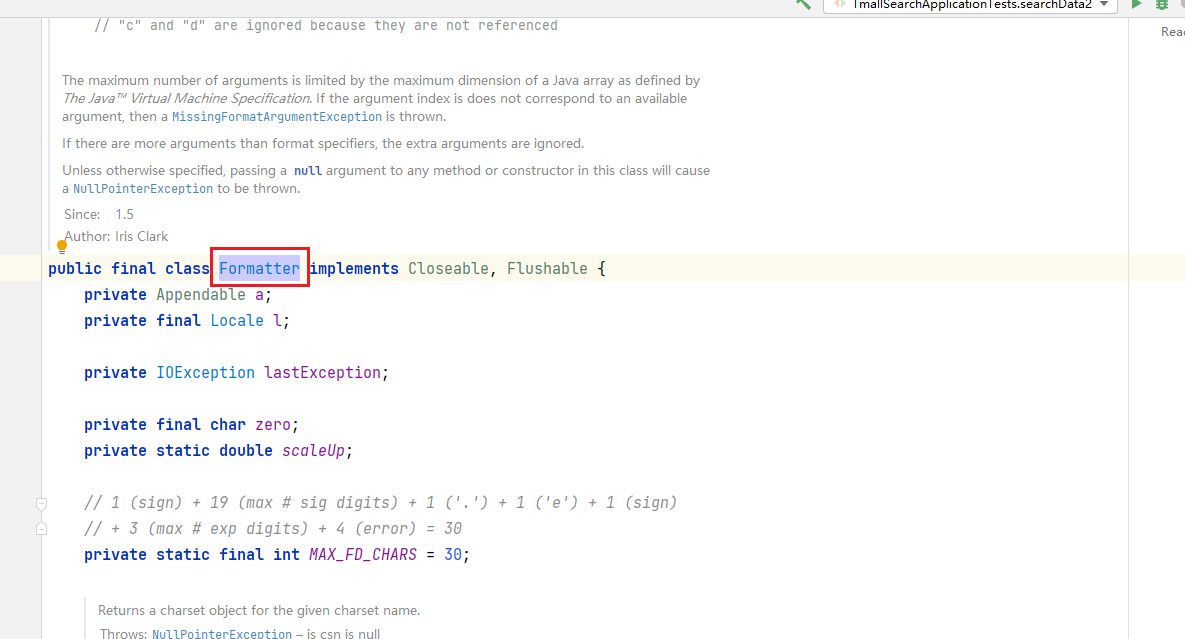Screen dimensions: 1185x639
Task: Open NullPointerException link under Throws
Action: click(x=221, y=633)
